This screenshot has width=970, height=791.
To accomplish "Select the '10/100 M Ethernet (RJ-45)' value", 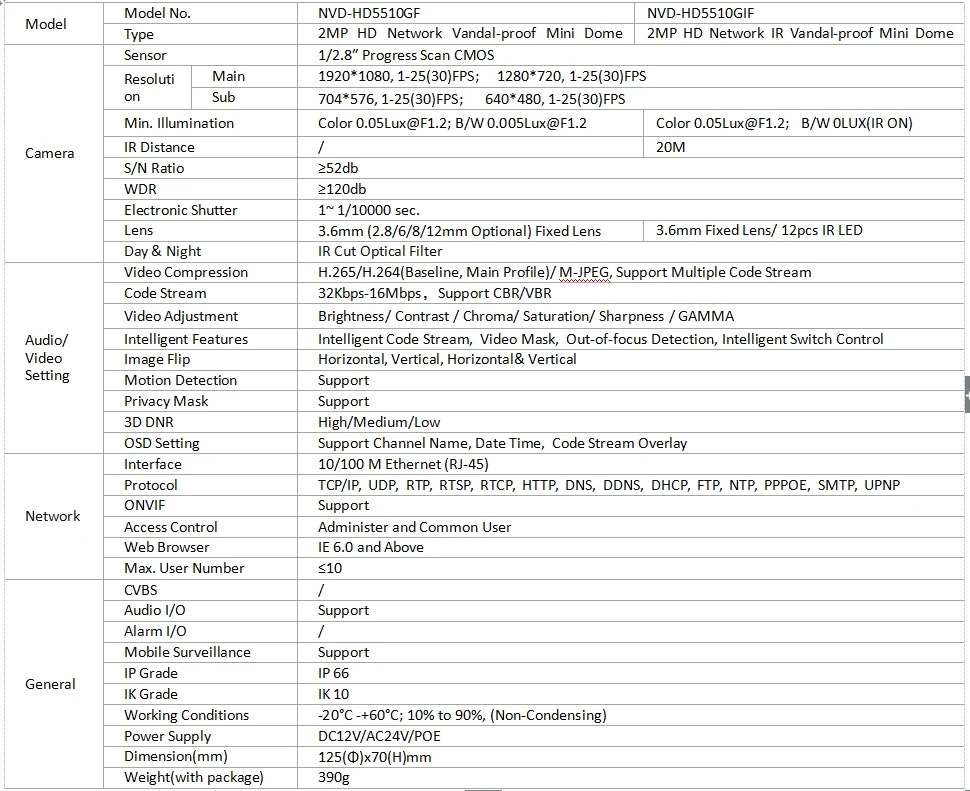I will tap(403, 464).
